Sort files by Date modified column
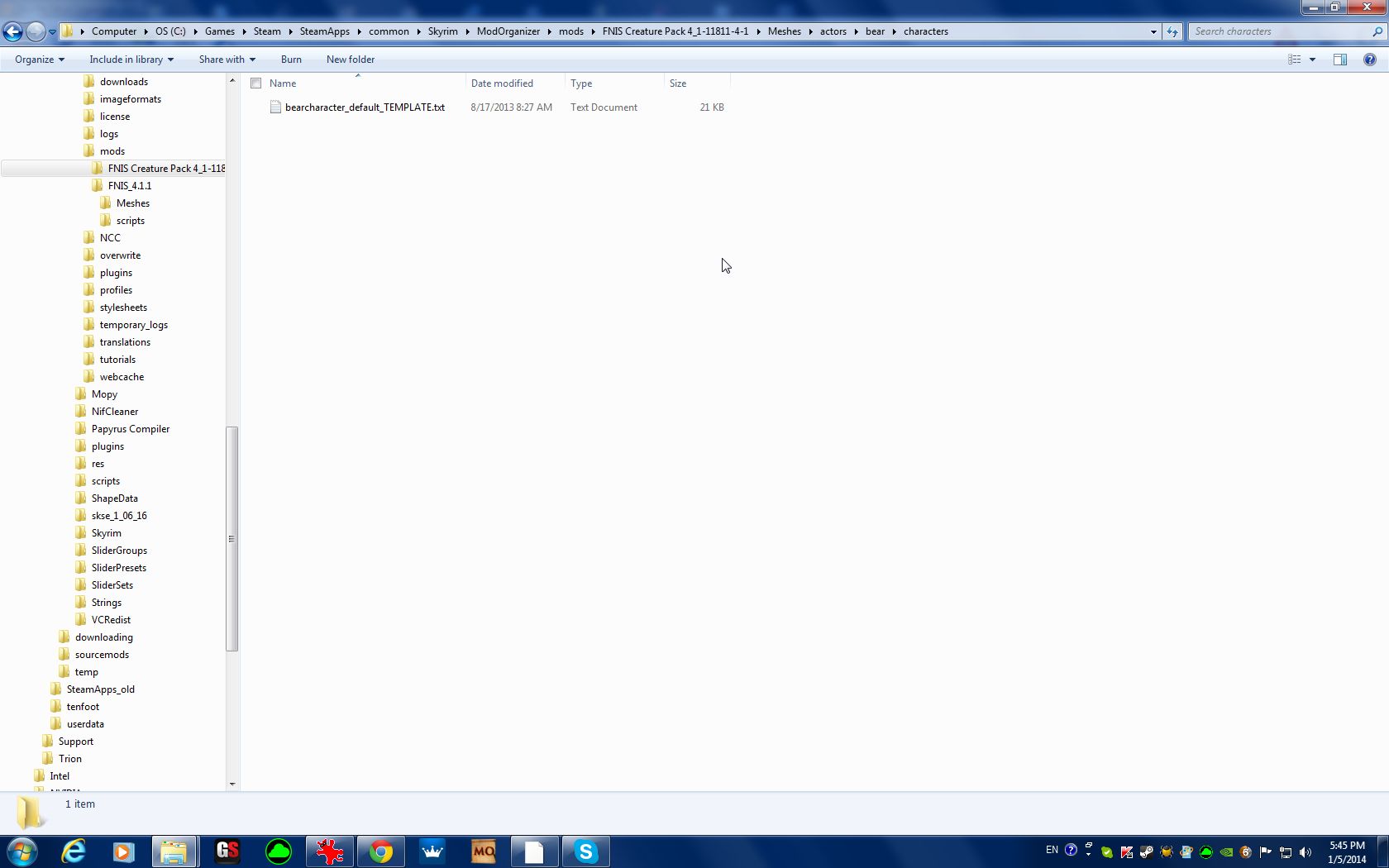 tap(502, 83)
